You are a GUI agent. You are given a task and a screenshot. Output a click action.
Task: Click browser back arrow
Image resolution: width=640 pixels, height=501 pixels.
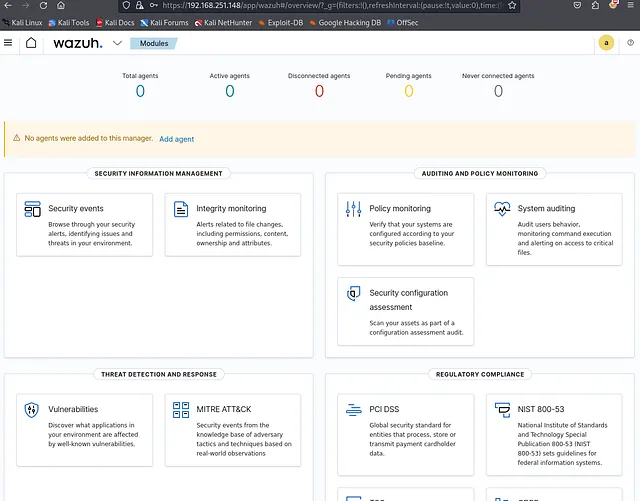coord(8,5)
